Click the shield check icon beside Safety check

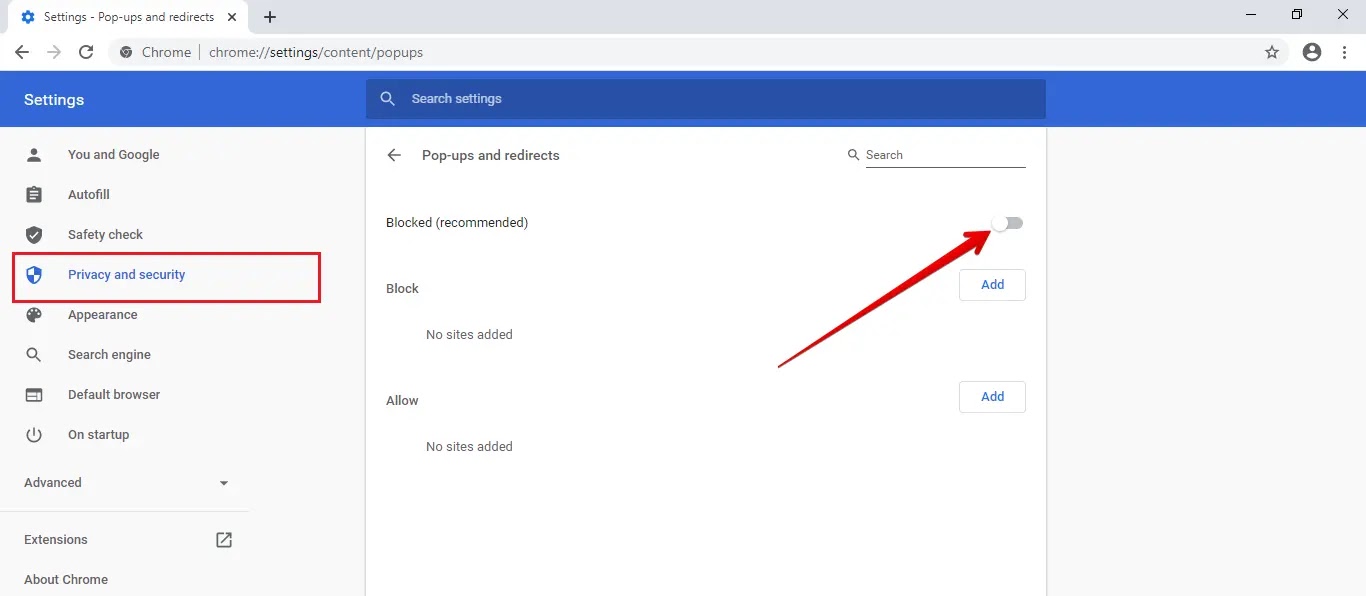[34, 235]
